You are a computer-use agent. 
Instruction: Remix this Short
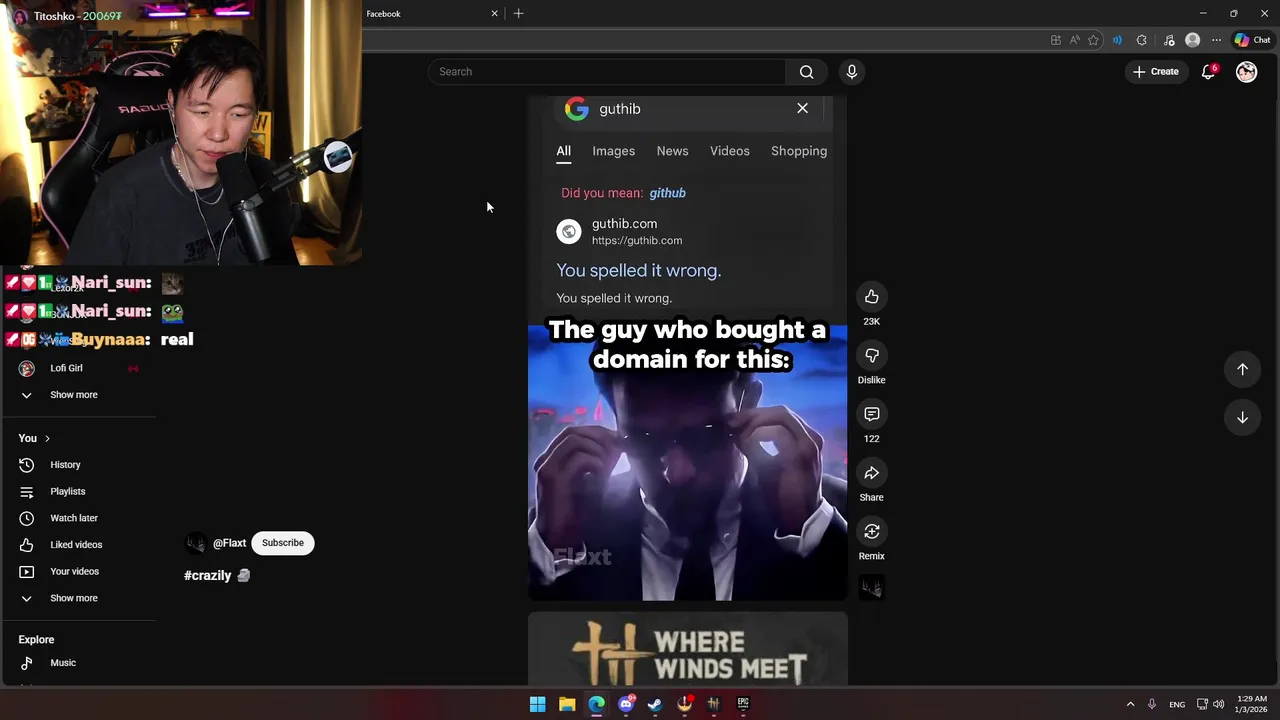click(x=872, y=531)
